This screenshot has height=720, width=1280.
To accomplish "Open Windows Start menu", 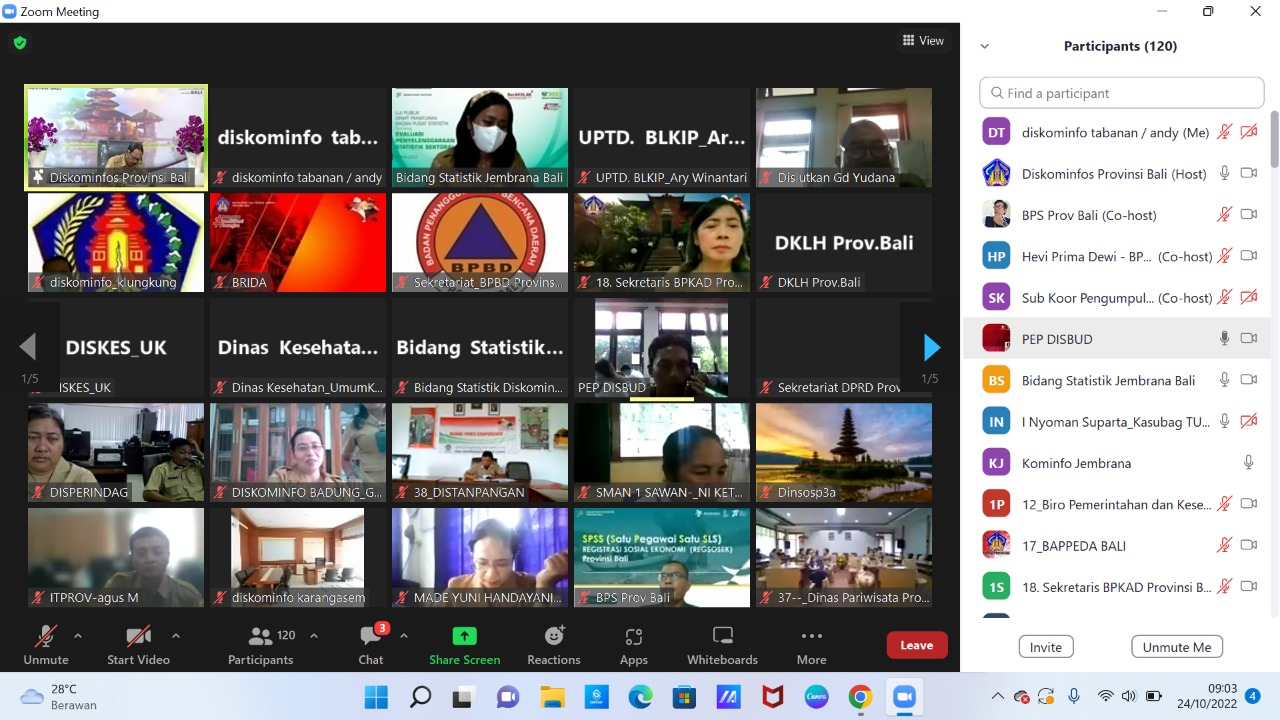I will [377, 696].
